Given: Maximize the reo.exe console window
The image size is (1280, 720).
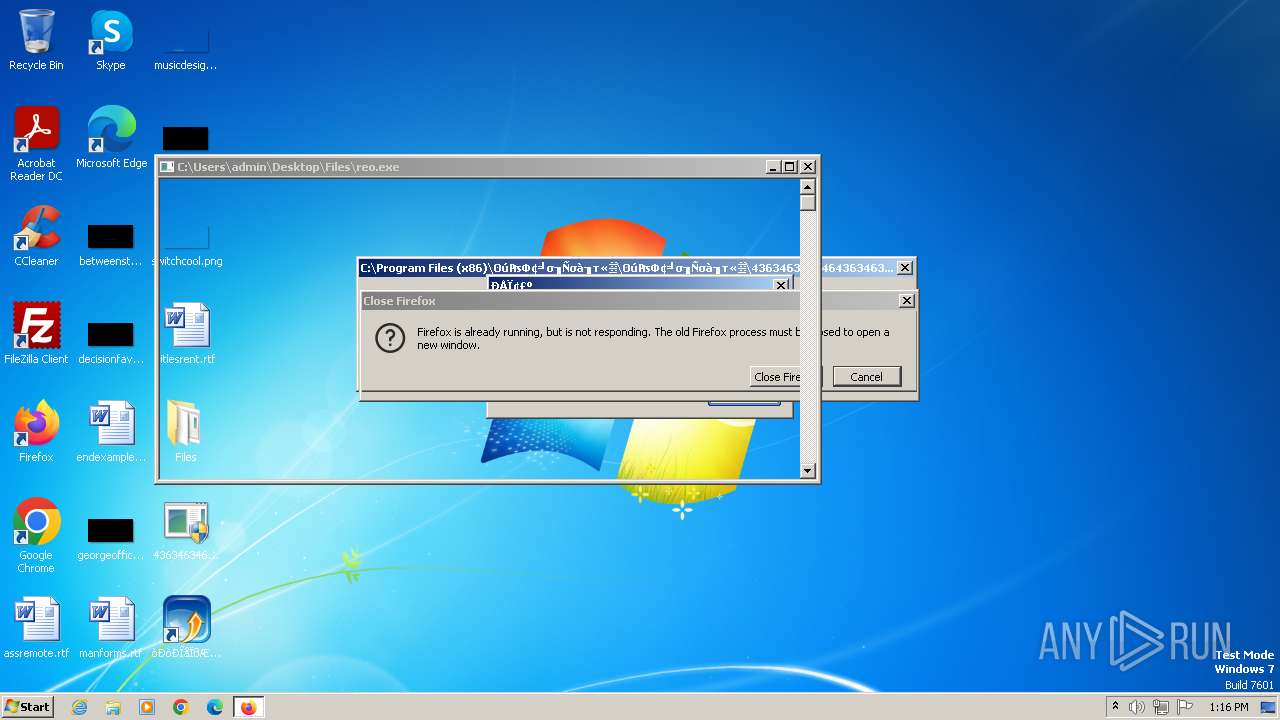Looking at the screenshot, I should pos(789,167).
